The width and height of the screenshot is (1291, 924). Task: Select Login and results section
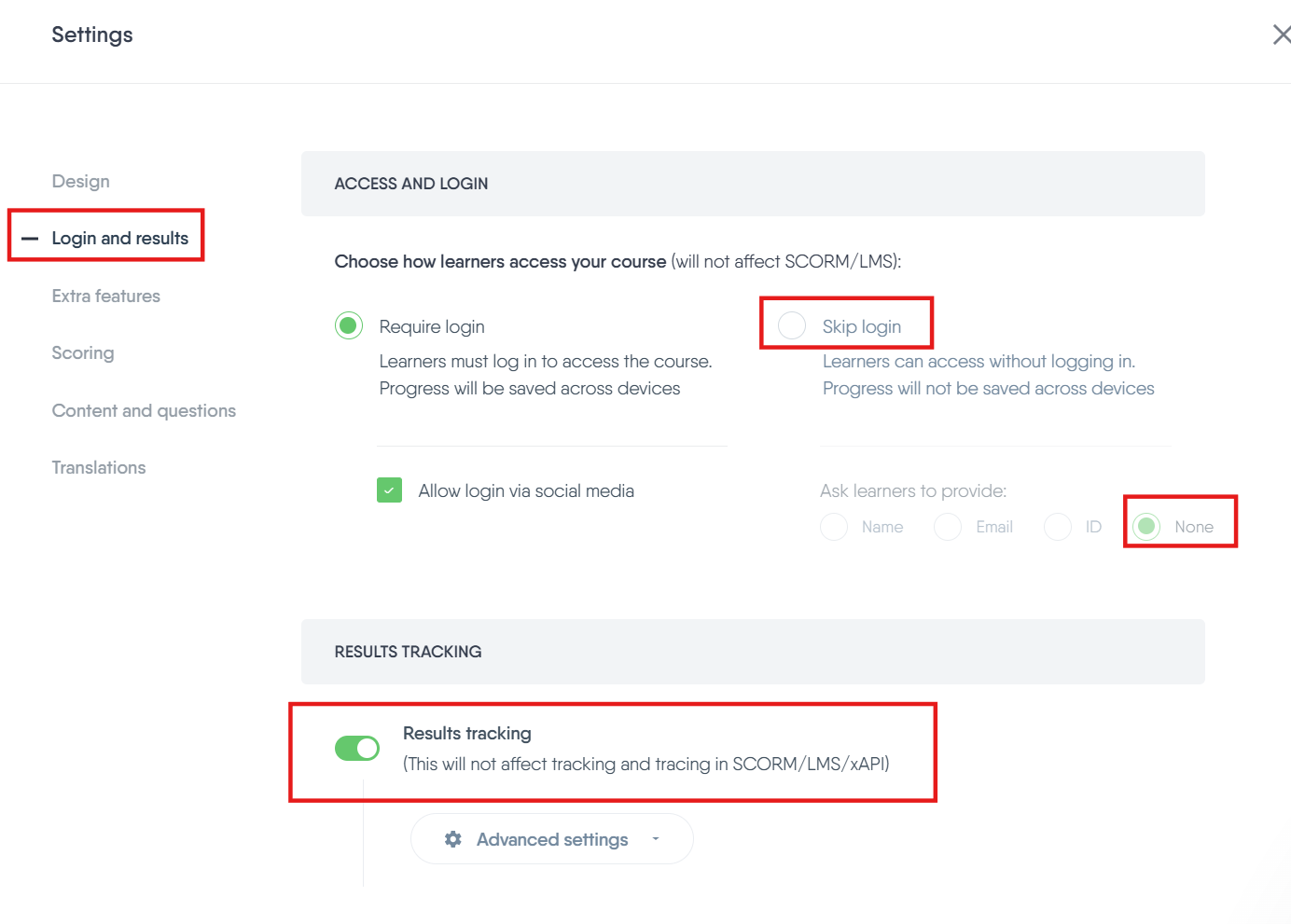pyautogui.click(x=119, y=238)
